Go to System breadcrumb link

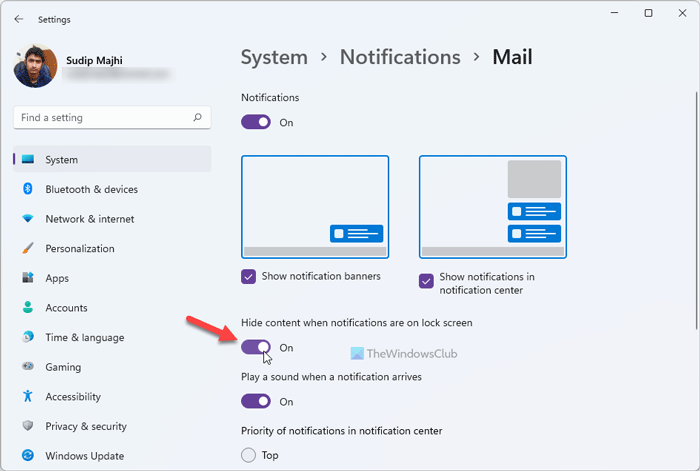click(274, 57)
